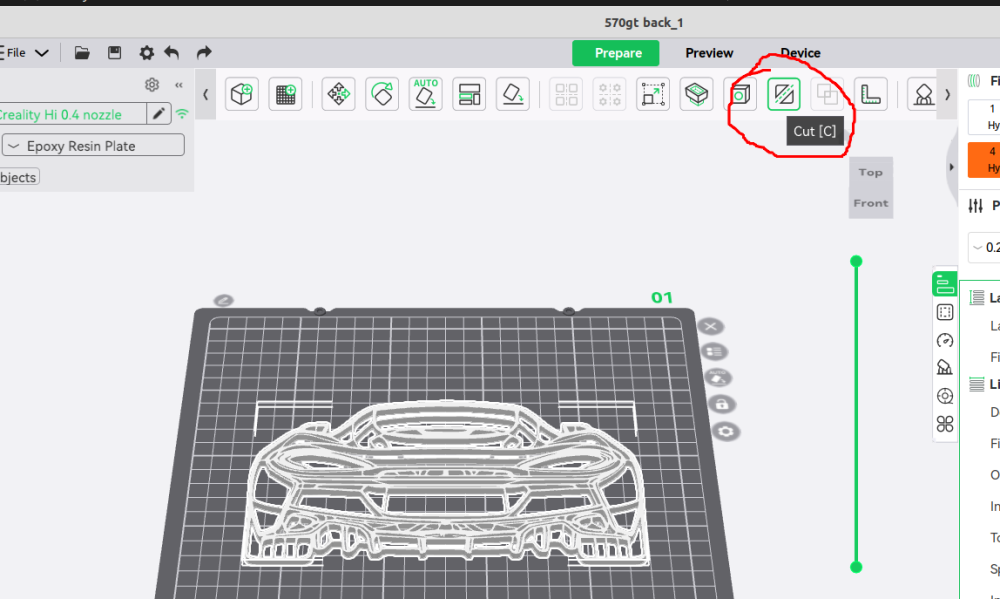
Task: Open the File menu
Action: pos(16,53)
